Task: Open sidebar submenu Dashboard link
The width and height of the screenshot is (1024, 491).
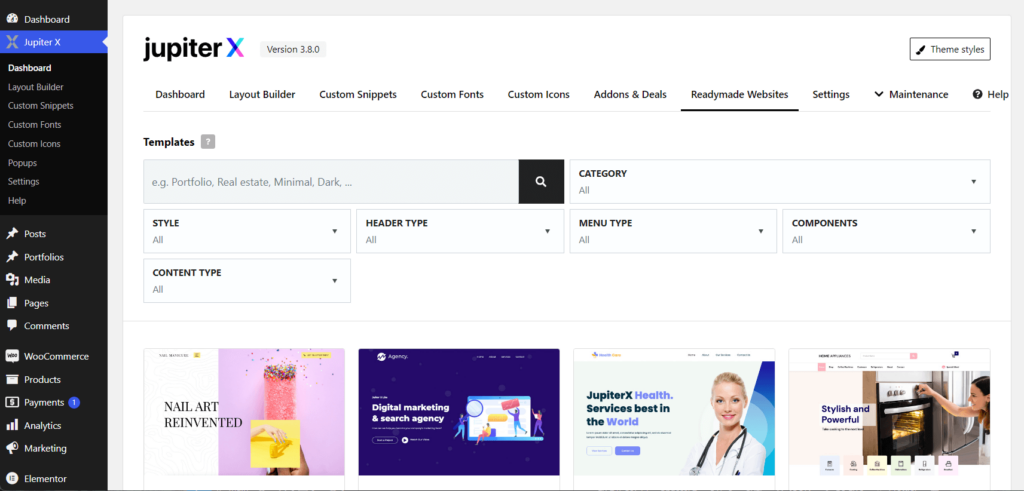Action: (29, 68)
